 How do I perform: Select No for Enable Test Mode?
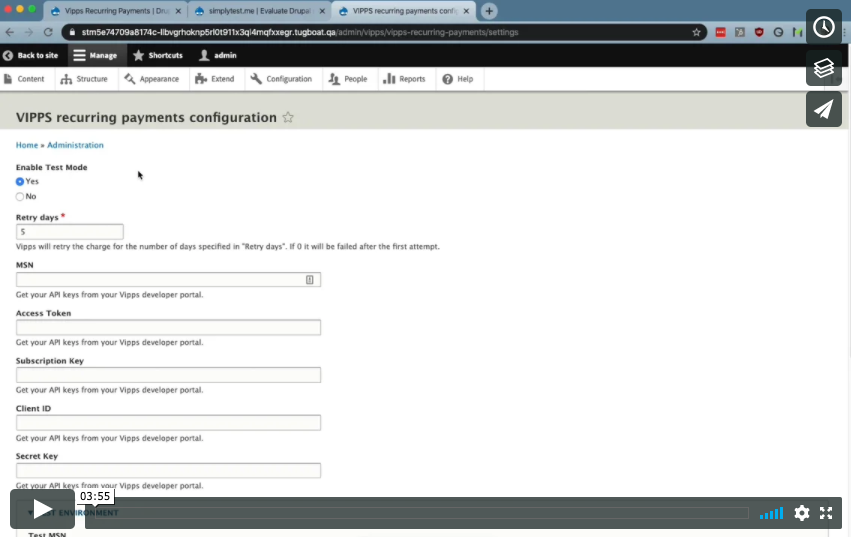click(20, 197)
